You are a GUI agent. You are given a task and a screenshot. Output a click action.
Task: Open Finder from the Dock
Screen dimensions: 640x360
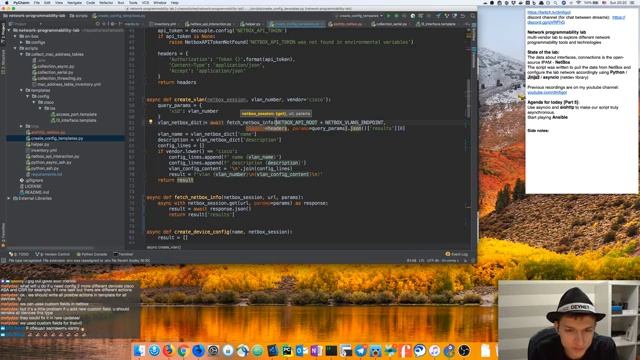tap(139, 350)
